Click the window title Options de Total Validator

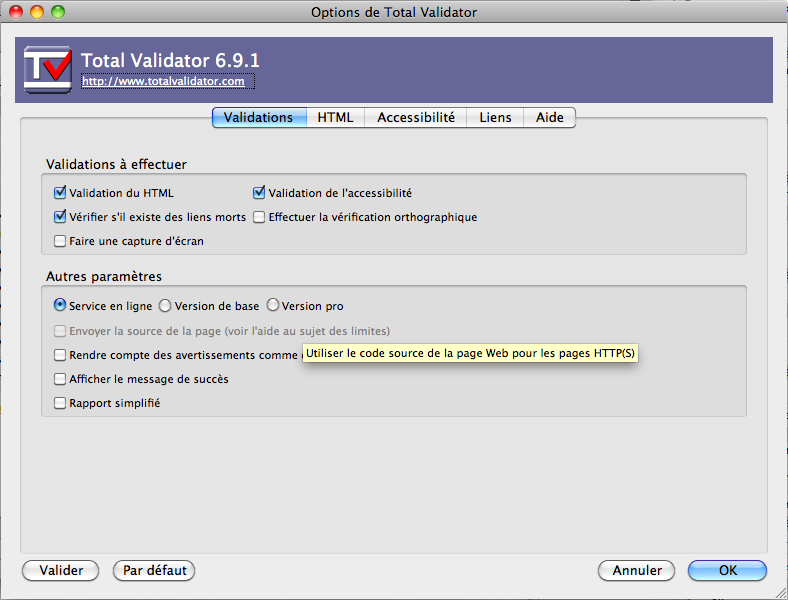[x=394, y=12]
